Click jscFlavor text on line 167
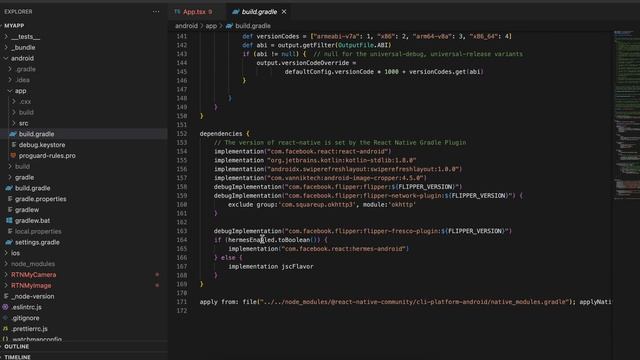 (297, 267)
